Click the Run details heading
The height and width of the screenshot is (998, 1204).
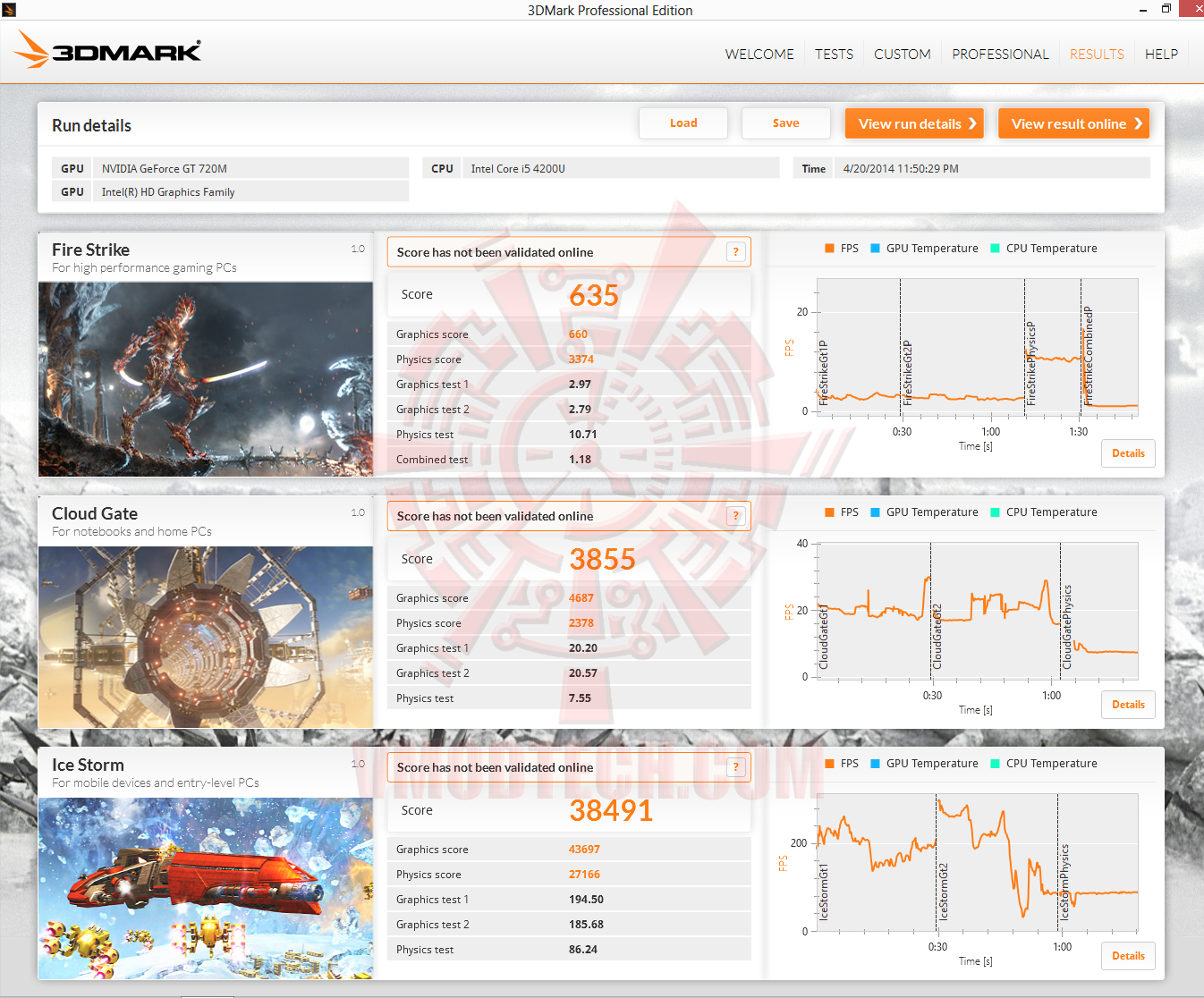click(x=91, y=126)
